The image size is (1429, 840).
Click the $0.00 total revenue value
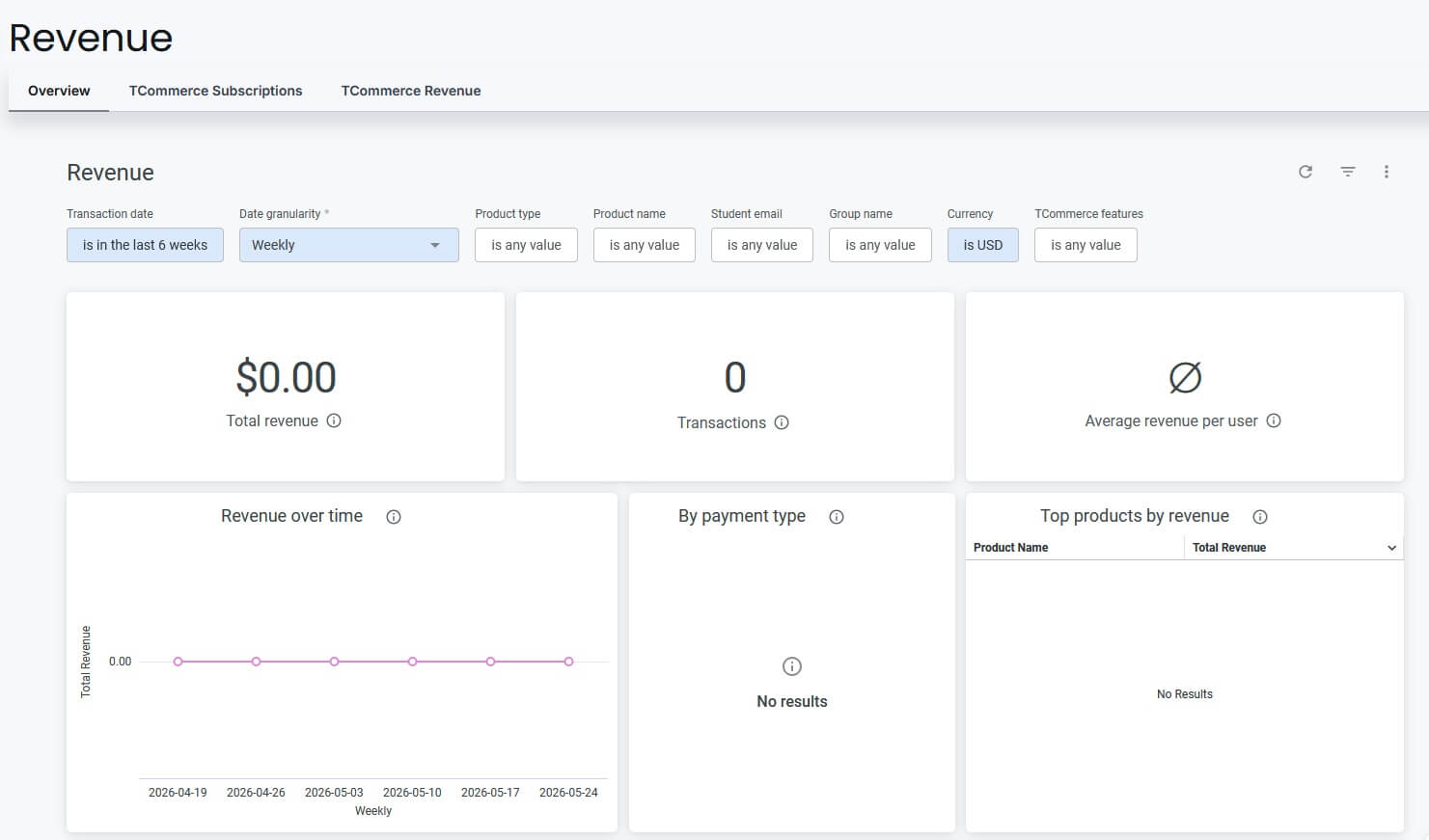(286, 377)
